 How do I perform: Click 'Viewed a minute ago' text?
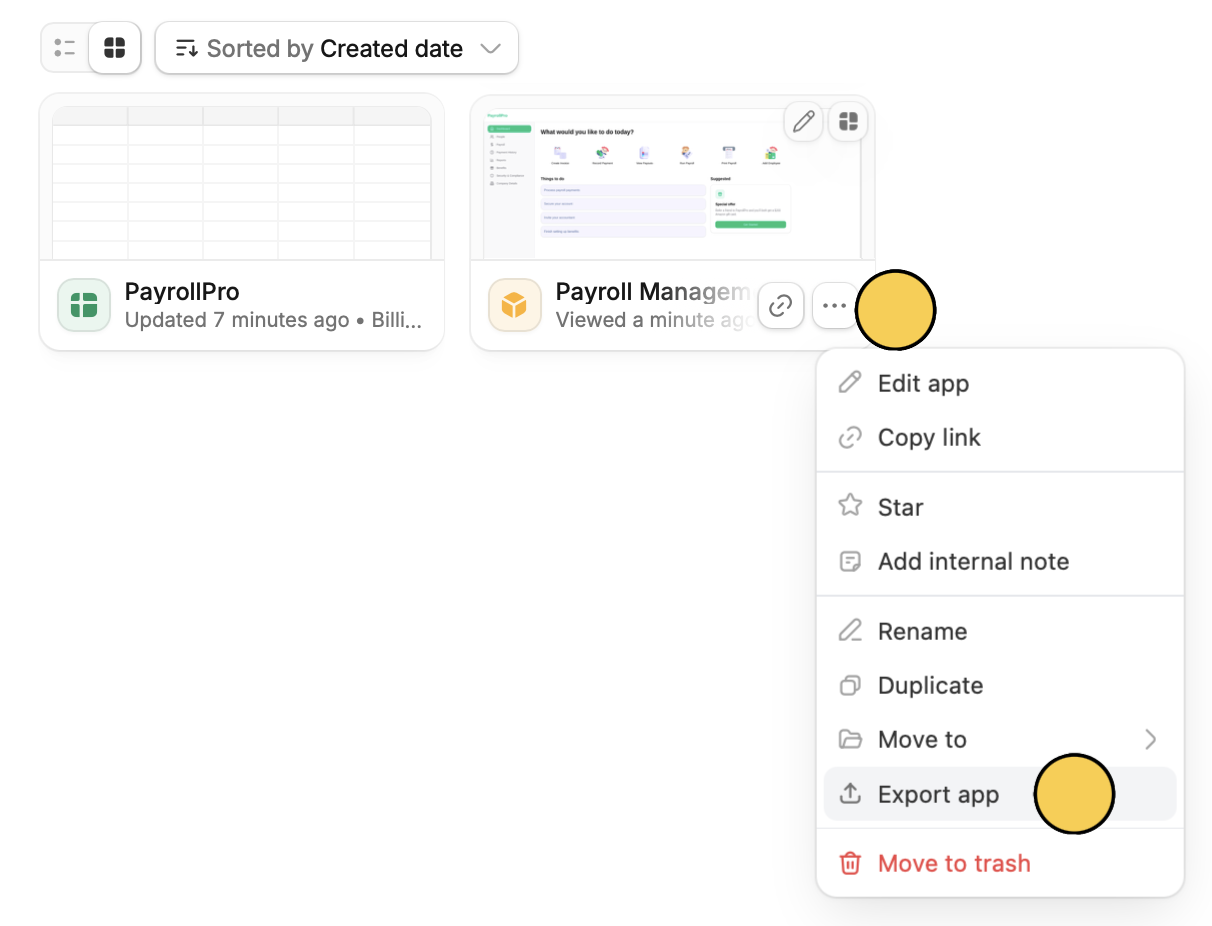pyautogui.click(x=655, y=321)
